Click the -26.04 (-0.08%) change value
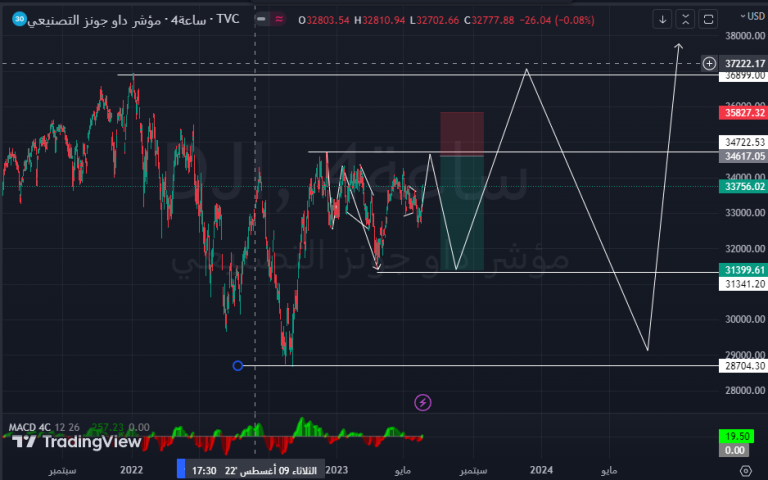 point(557,20)
